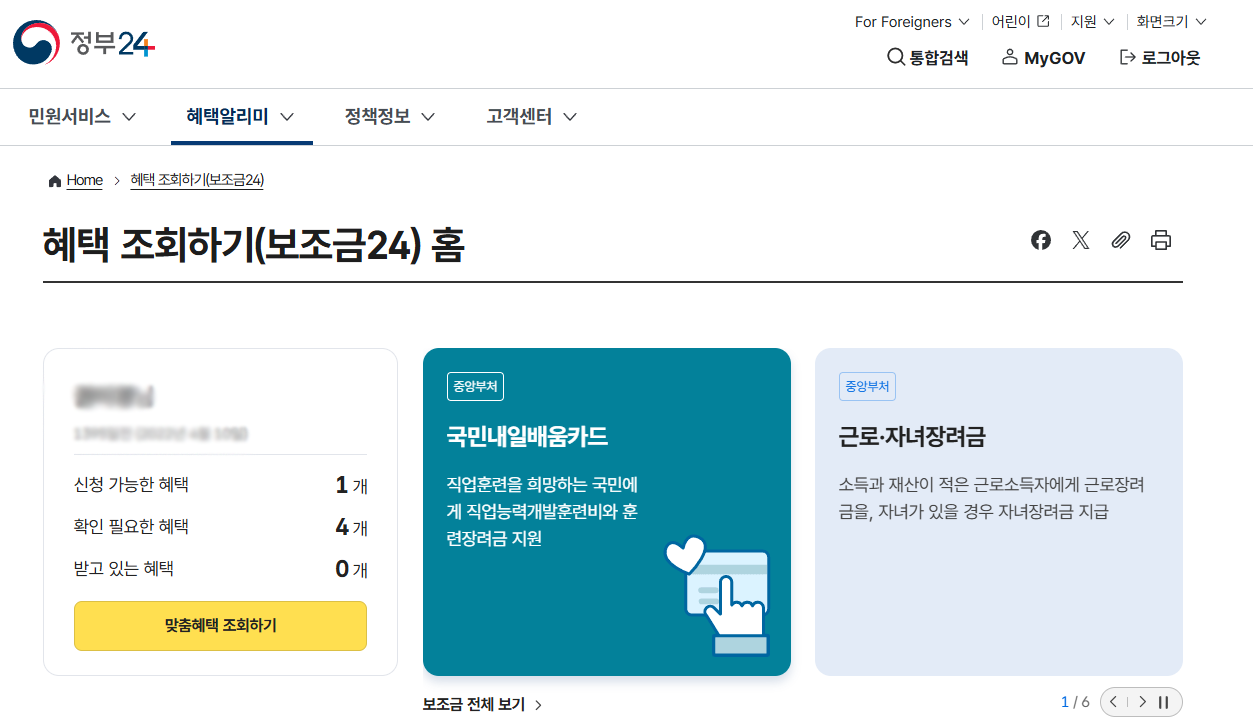The height and width of the screenshot is (722, 1253).
Task: Open 혜택알리미 menu
Action: pos(240,116)
